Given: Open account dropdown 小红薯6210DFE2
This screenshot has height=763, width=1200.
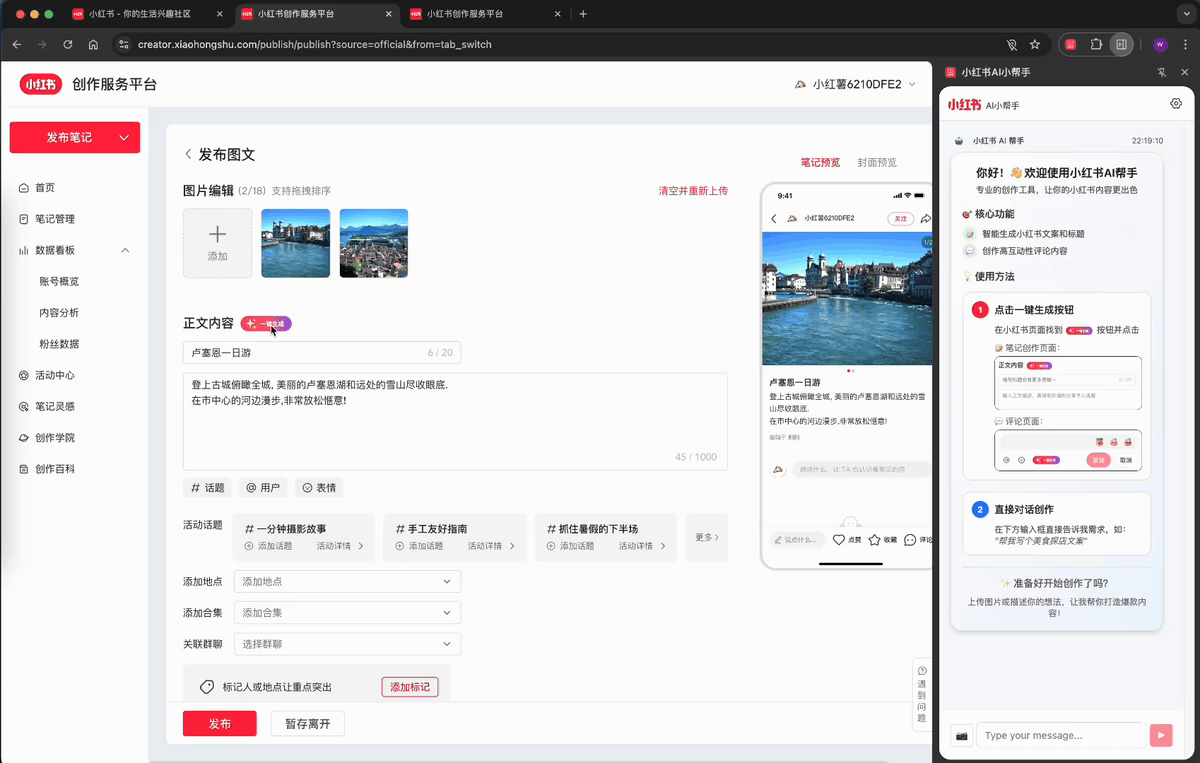Looking at the screenshot, I should click(x=855, y=85).
